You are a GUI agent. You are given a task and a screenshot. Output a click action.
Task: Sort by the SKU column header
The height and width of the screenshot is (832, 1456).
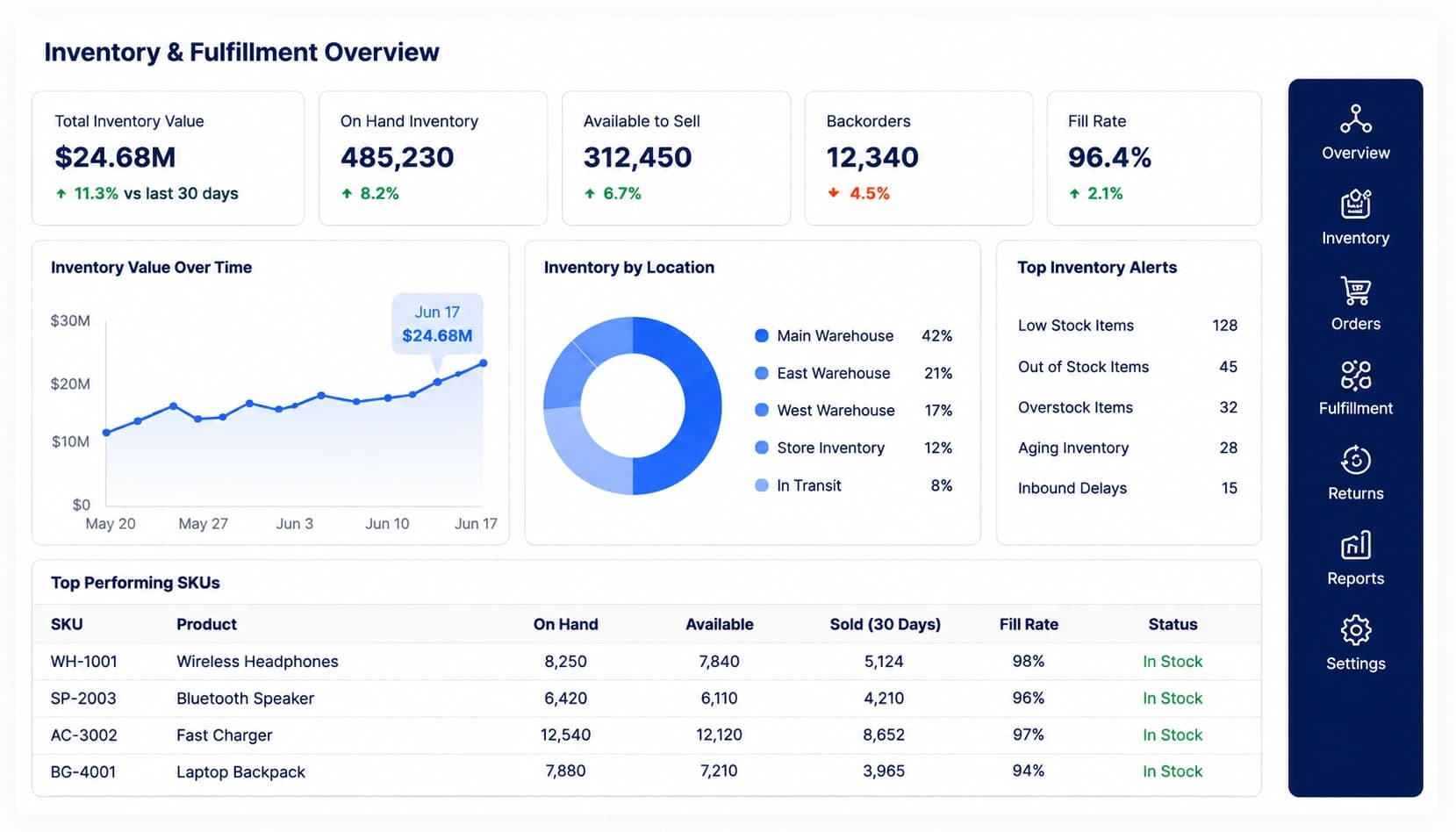point(67,624)
